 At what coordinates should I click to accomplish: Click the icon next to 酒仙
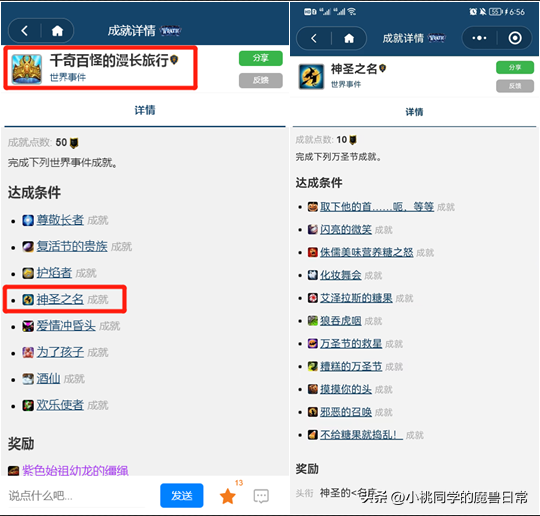[x=28, y=379]
